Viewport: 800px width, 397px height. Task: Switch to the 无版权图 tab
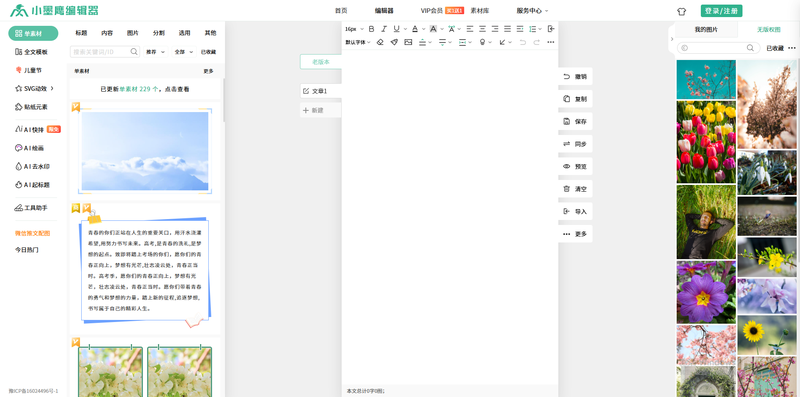768,30
